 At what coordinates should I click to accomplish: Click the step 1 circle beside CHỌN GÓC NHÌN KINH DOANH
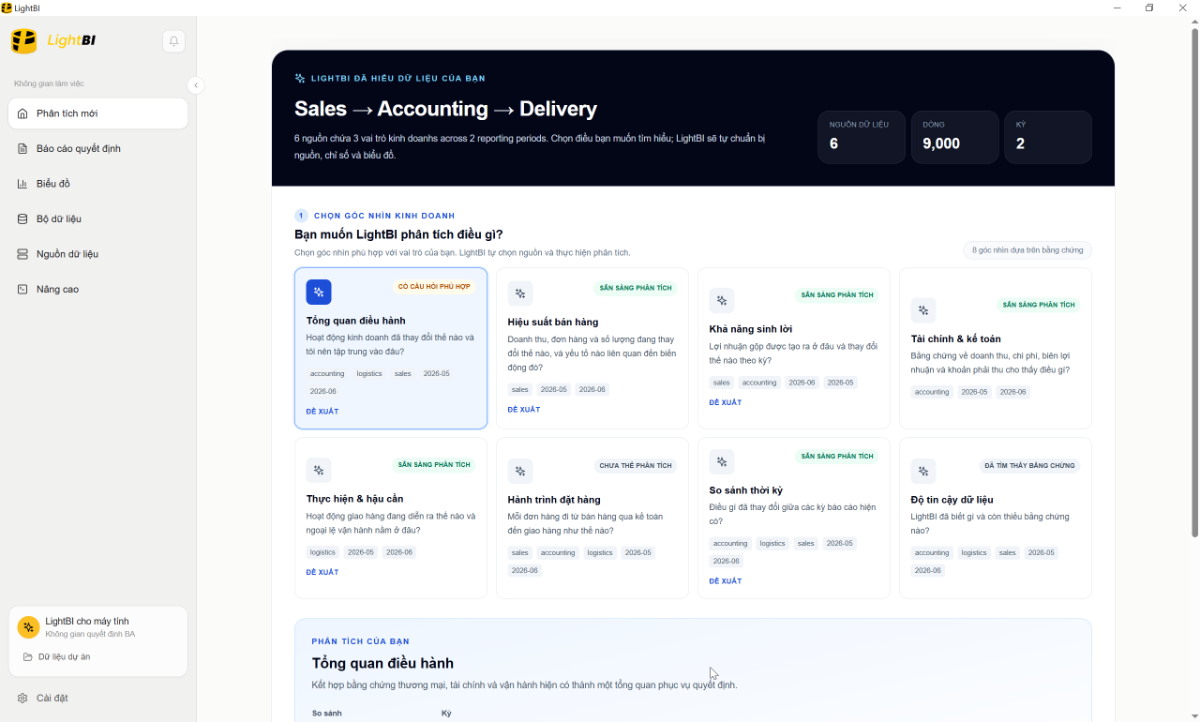click(x=301, y=215)
